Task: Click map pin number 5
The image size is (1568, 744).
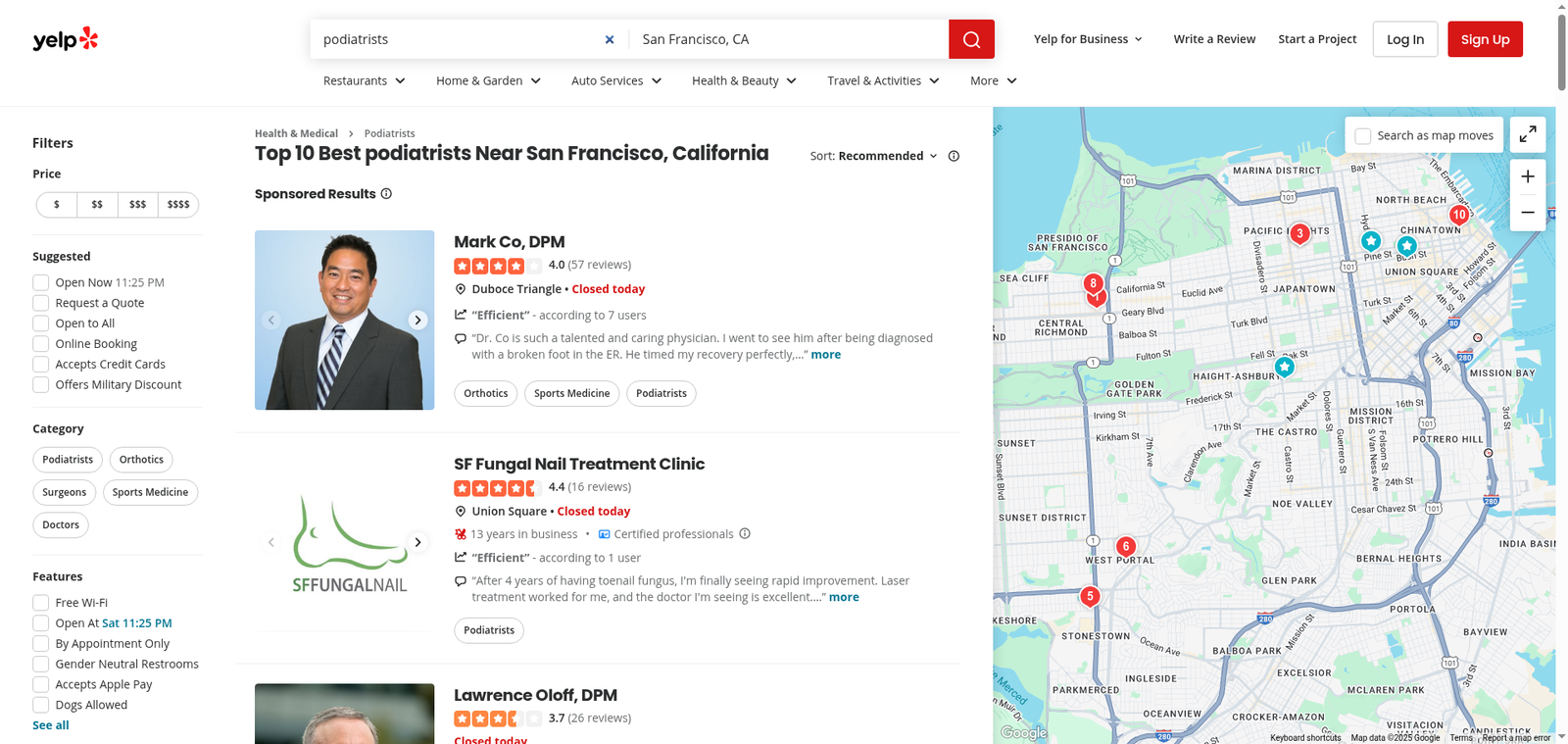Action: [x=1090, y=596]
